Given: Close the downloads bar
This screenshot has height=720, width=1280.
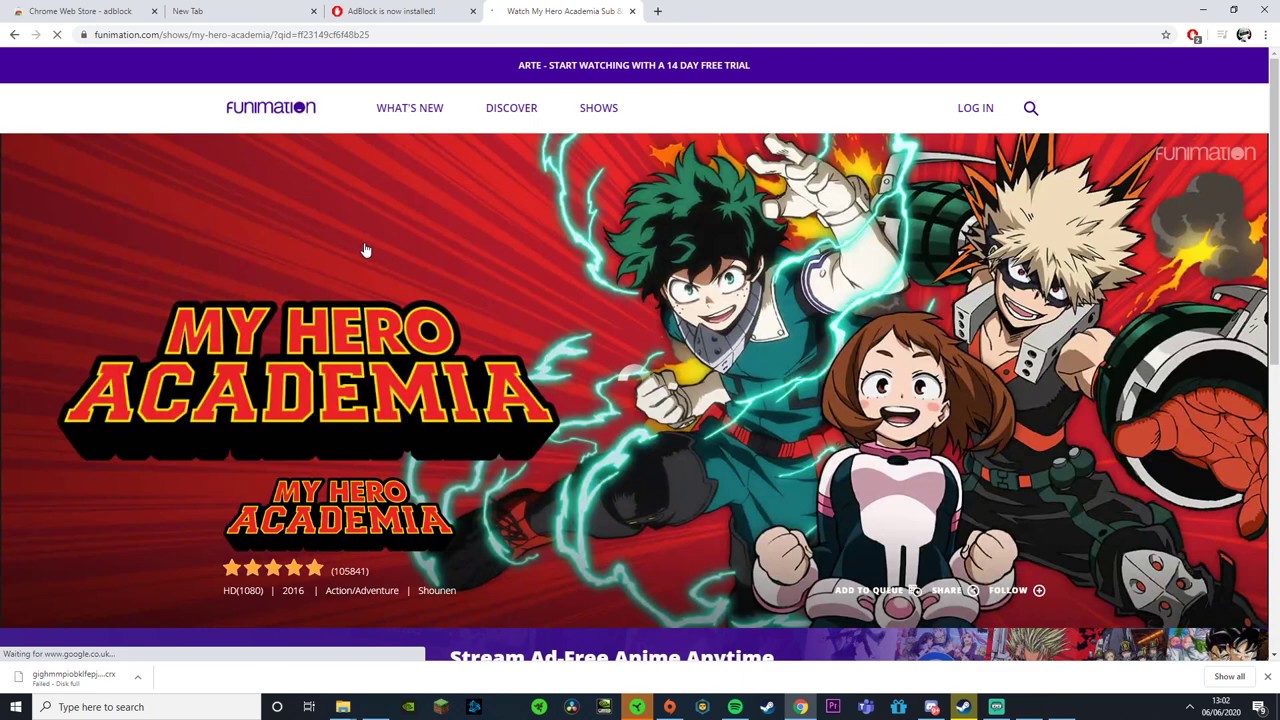Looking at the screenshot, I should coord(1267,677).
